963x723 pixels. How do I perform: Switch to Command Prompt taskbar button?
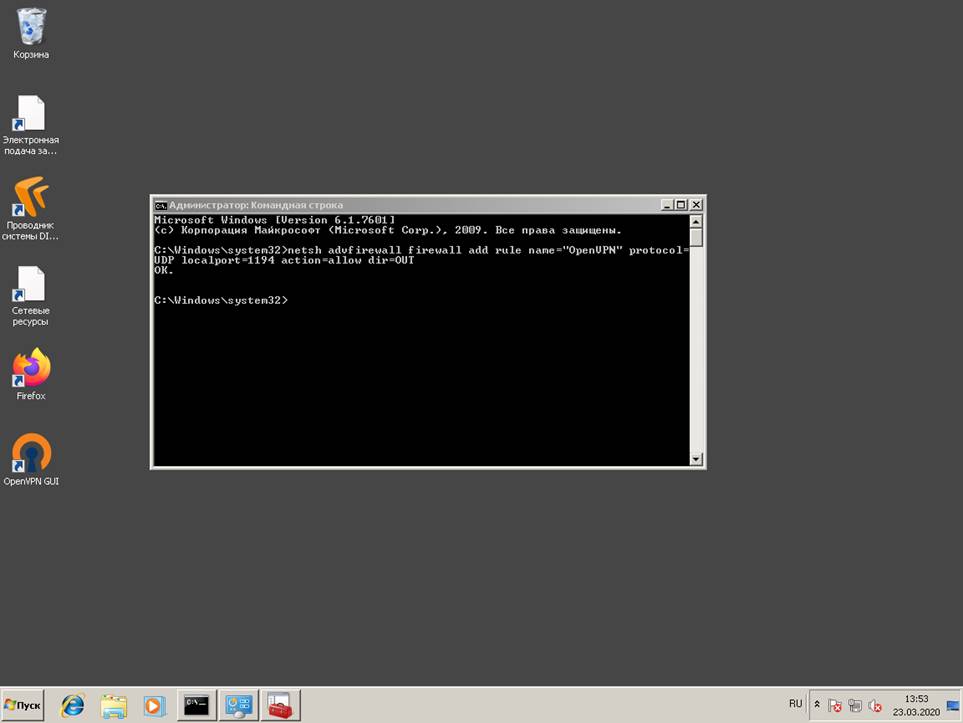pyautogui.click(x=197, y=705)
